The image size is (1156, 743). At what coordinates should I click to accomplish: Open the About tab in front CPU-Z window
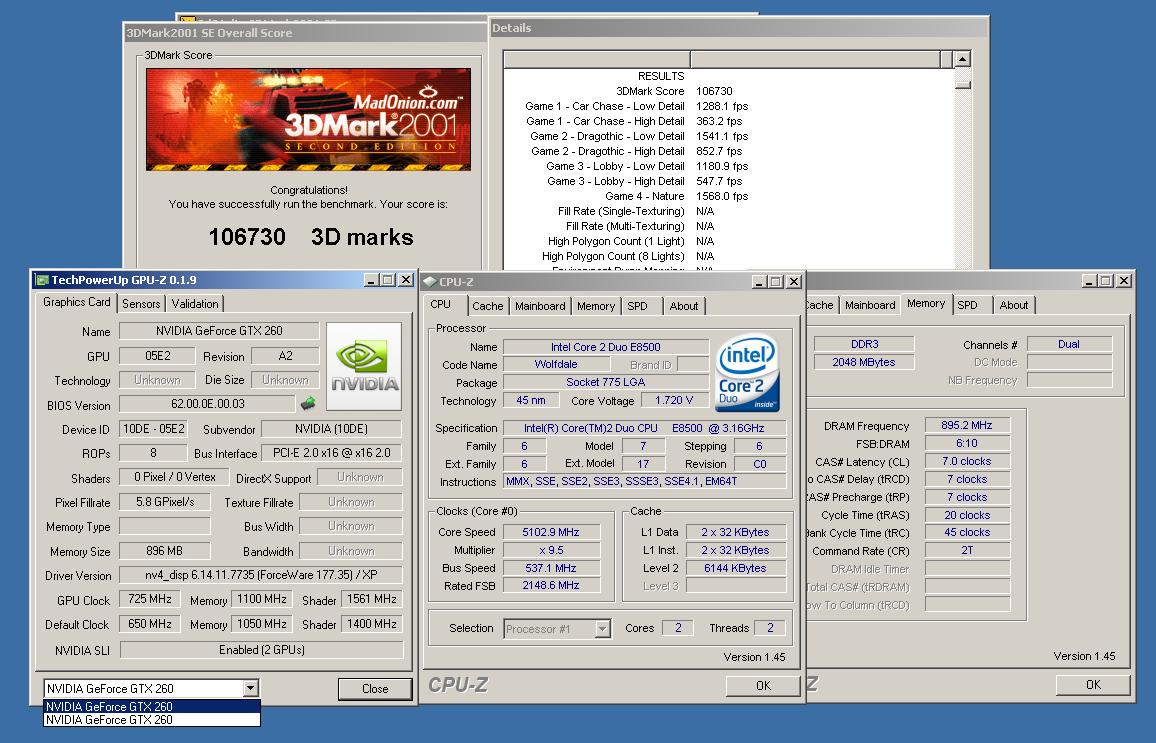coord(684,306)
